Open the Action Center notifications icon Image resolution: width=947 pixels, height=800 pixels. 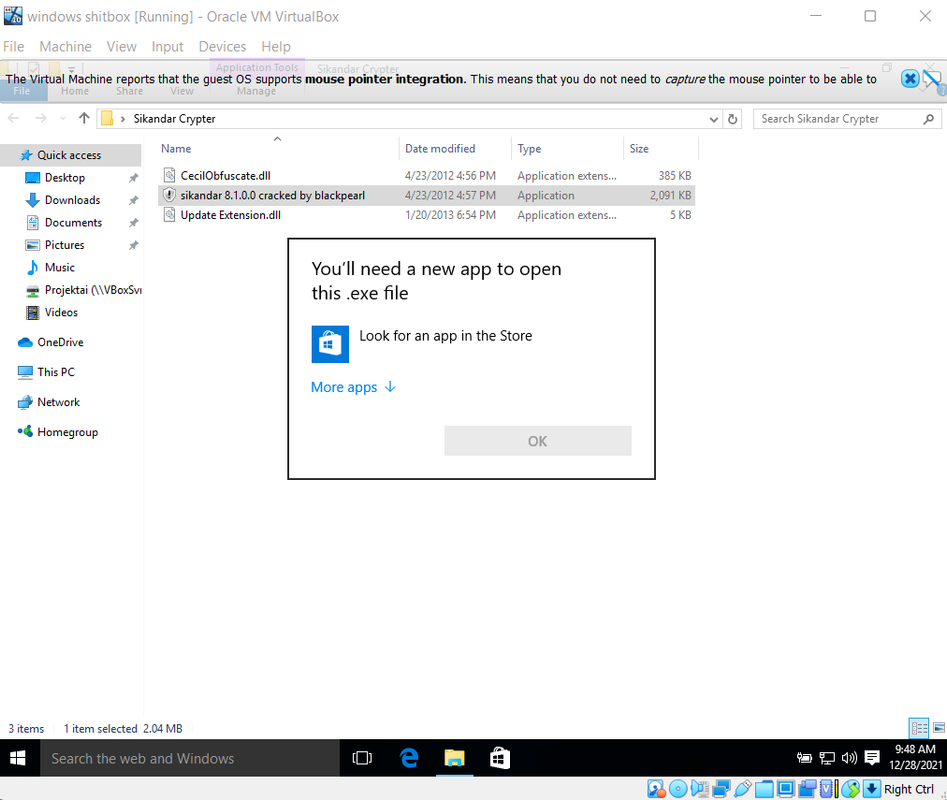click(872, 758)
